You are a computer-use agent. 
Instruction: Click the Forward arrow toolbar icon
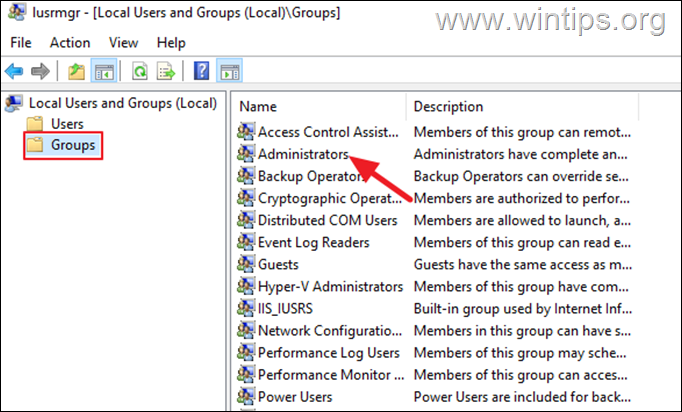[40, 71]
